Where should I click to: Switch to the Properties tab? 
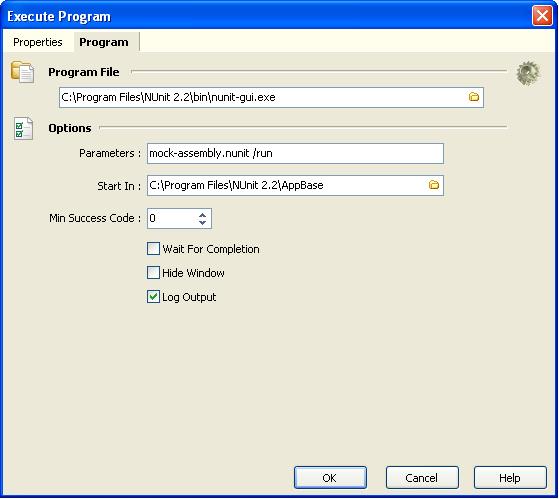click(x=38, y=42)
